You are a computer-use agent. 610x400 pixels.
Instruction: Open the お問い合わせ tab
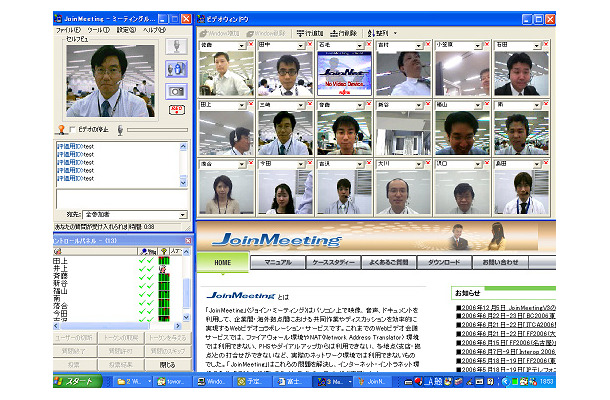point(500,263)
